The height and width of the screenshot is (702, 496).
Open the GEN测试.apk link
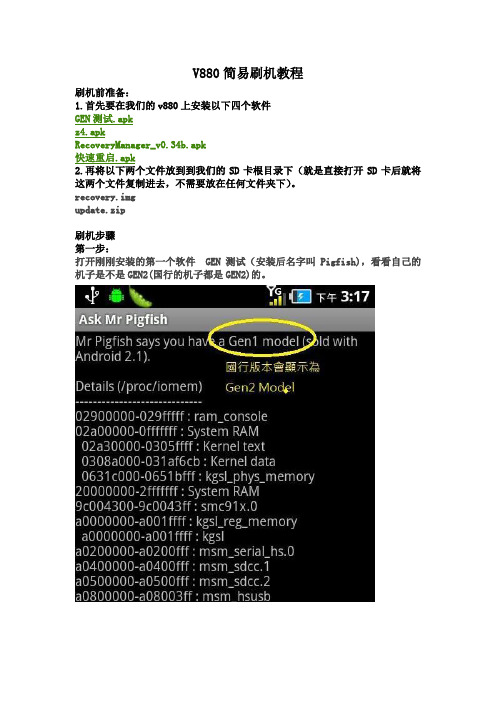[103, 119]
